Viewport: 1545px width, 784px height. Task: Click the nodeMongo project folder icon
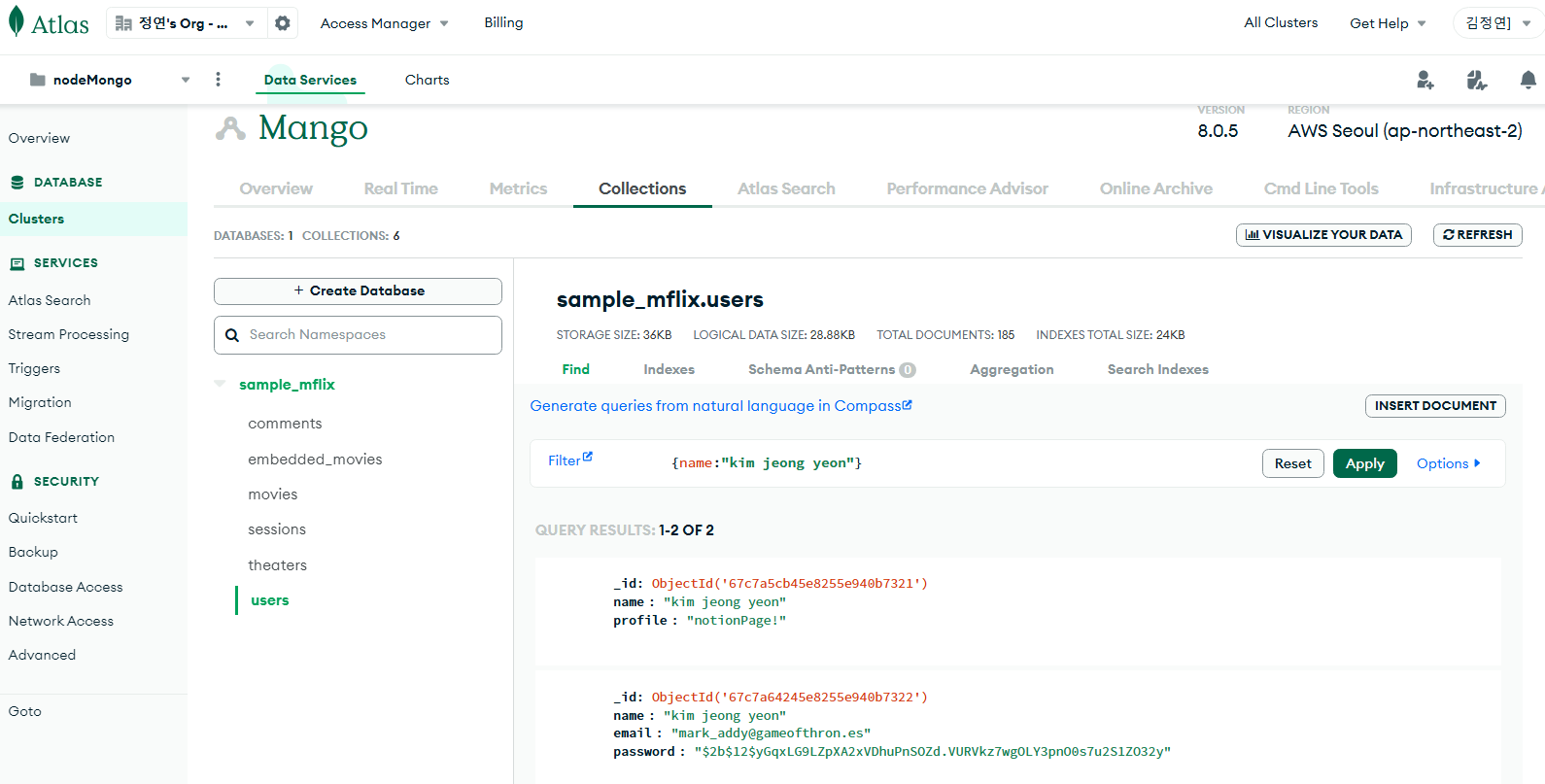click(38, 80)
